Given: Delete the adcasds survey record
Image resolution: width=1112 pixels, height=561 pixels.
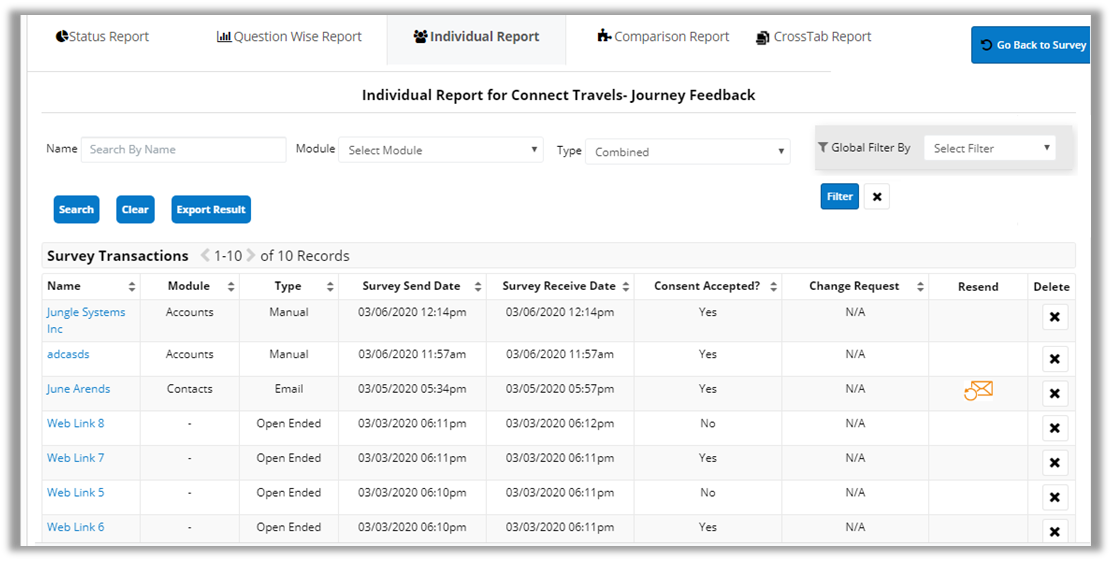Looking at the screenshot, I should [x=1054, y=359].
